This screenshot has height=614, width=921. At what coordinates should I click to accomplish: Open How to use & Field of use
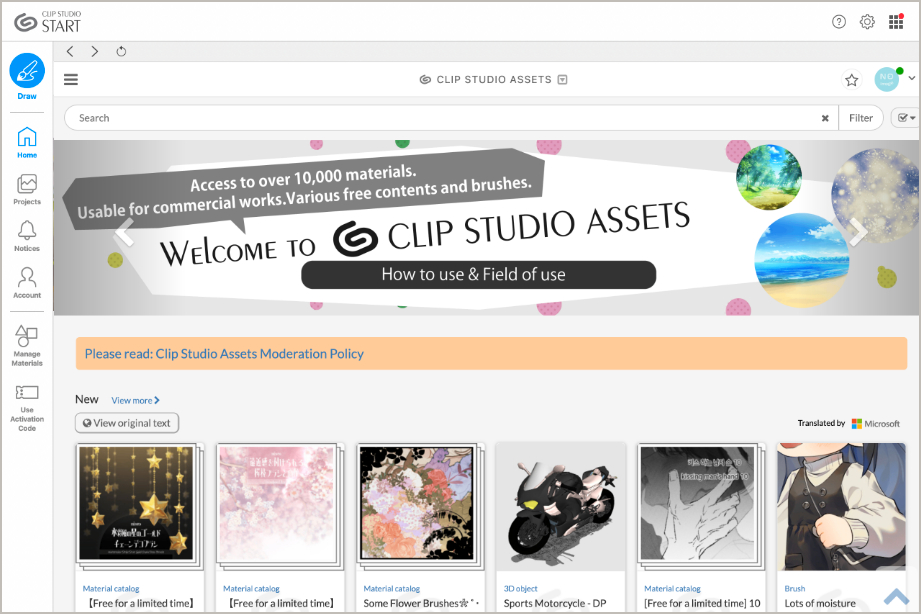pos(478,274)
